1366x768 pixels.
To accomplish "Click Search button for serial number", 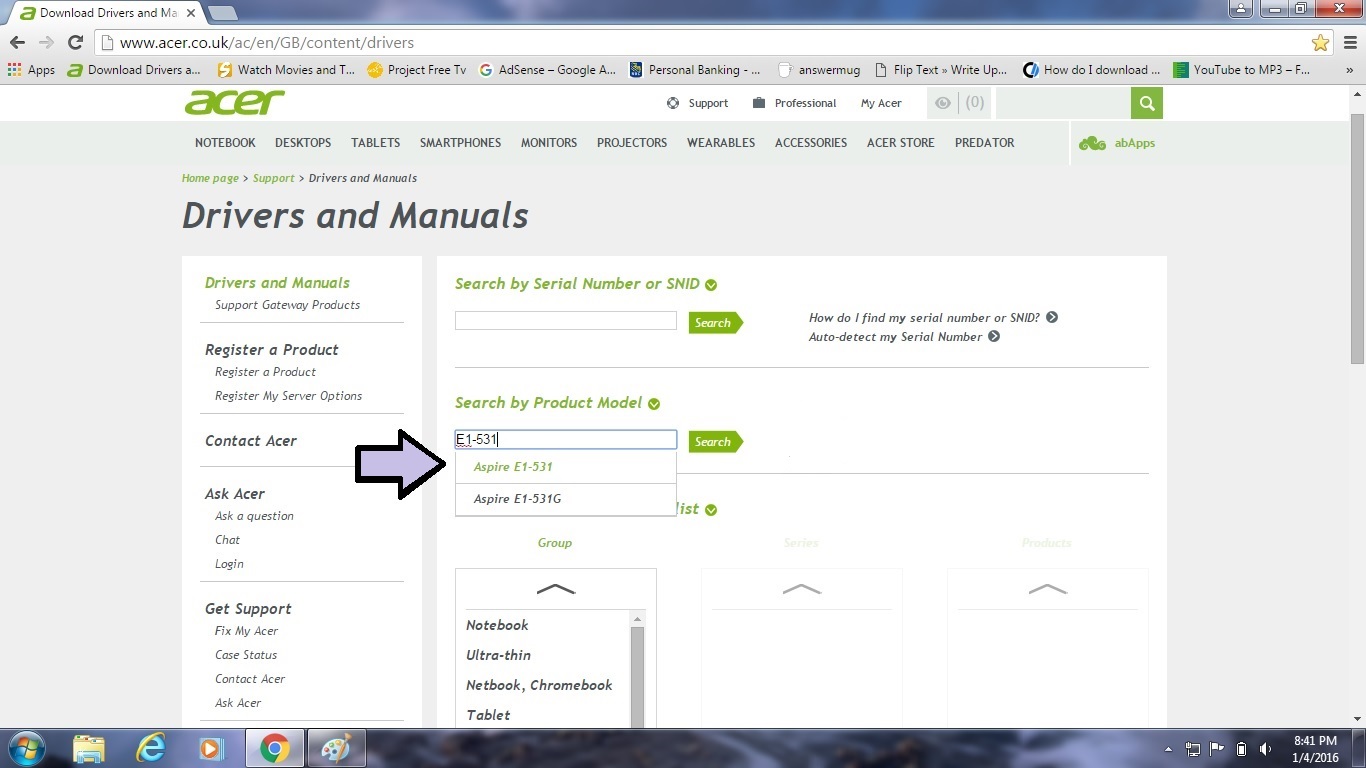I will click(714, 322).
